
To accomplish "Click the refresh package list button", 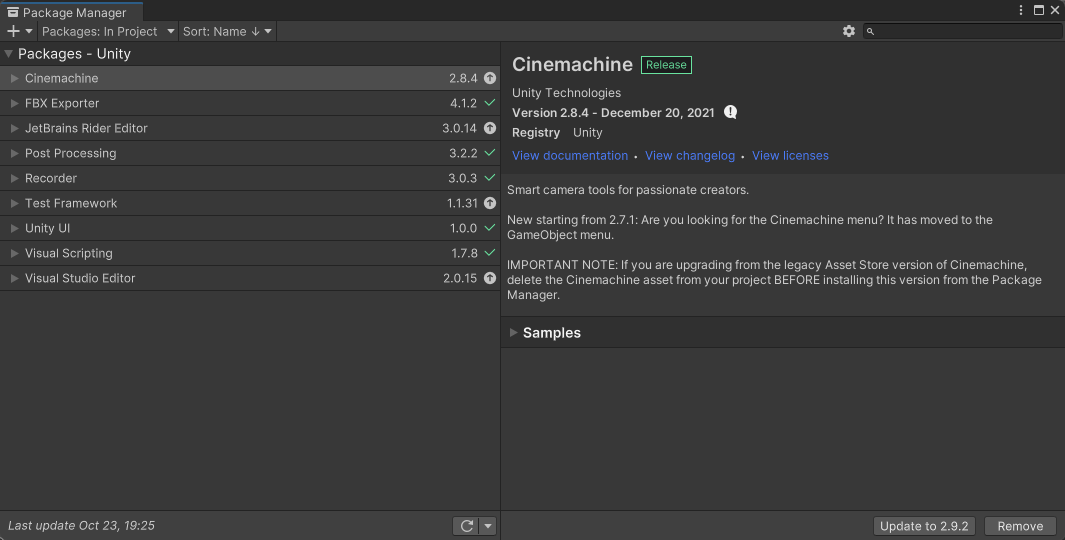I will point(467,526).
